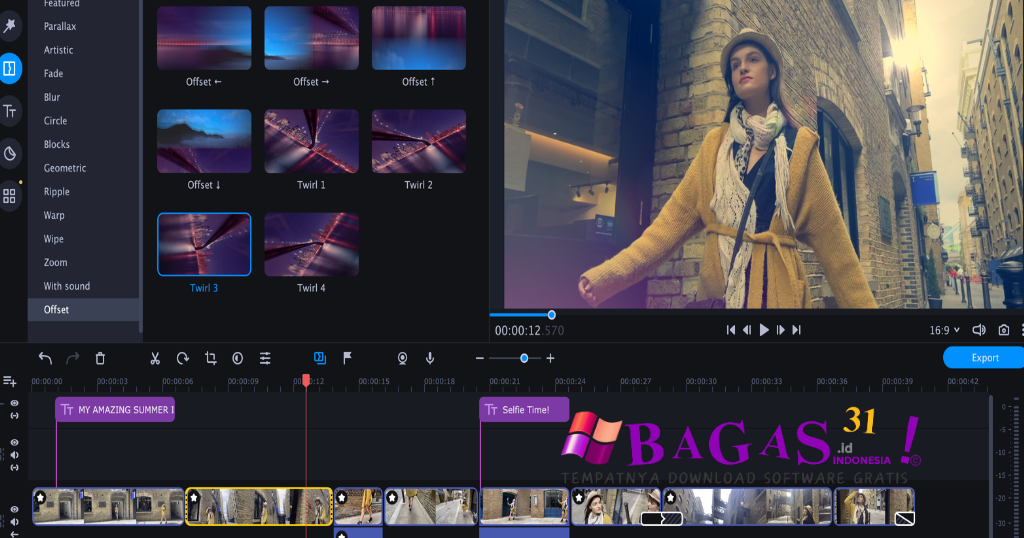Select the Selfie Time! title clip

click(524, 409)
